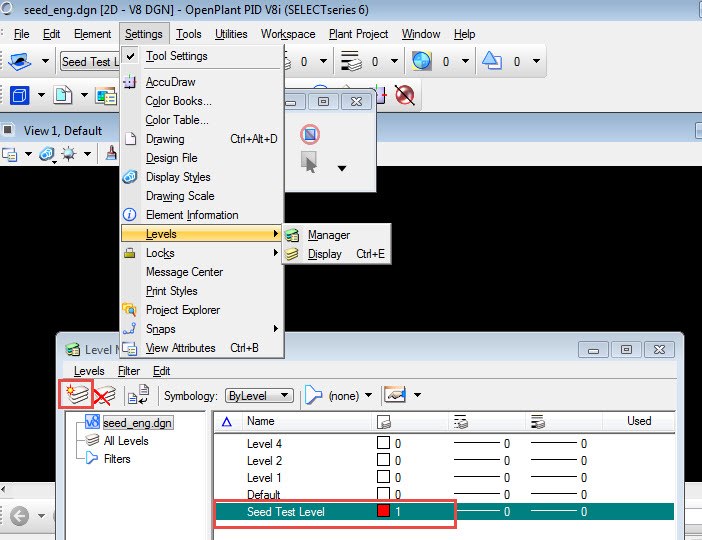Click the brightness sun icon in view toolbar
Viewport: 702px width, 540px height.
69,154
